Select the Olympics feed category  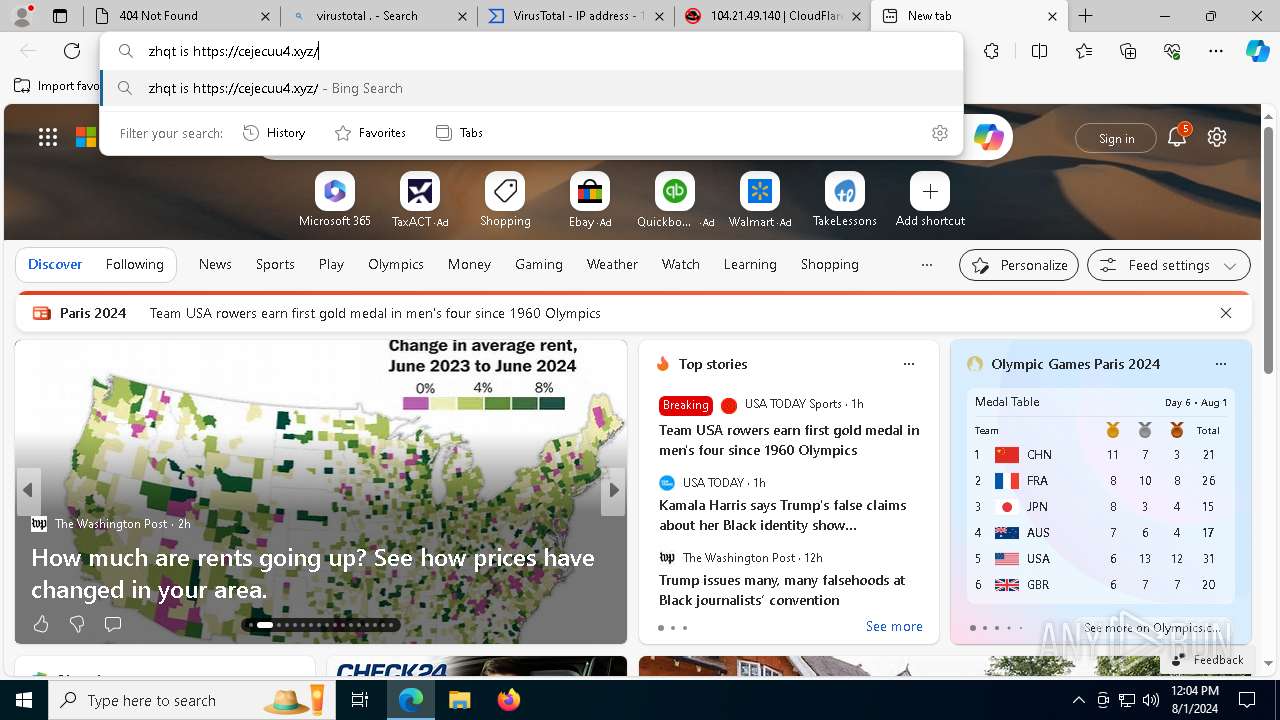(x=396, y=264)
